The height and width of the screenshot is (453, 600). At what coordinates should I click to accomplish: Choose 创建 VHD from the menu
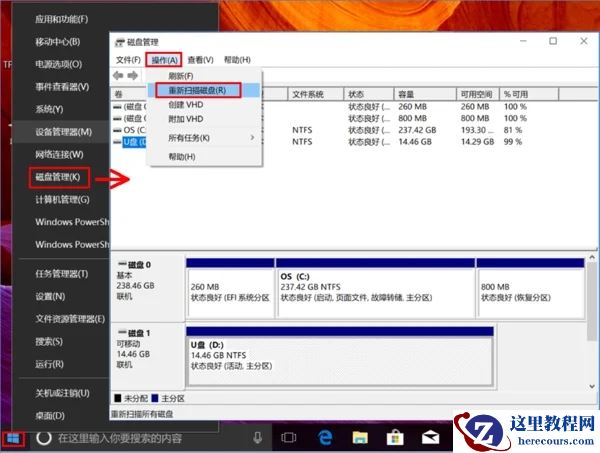coord(205,104)
